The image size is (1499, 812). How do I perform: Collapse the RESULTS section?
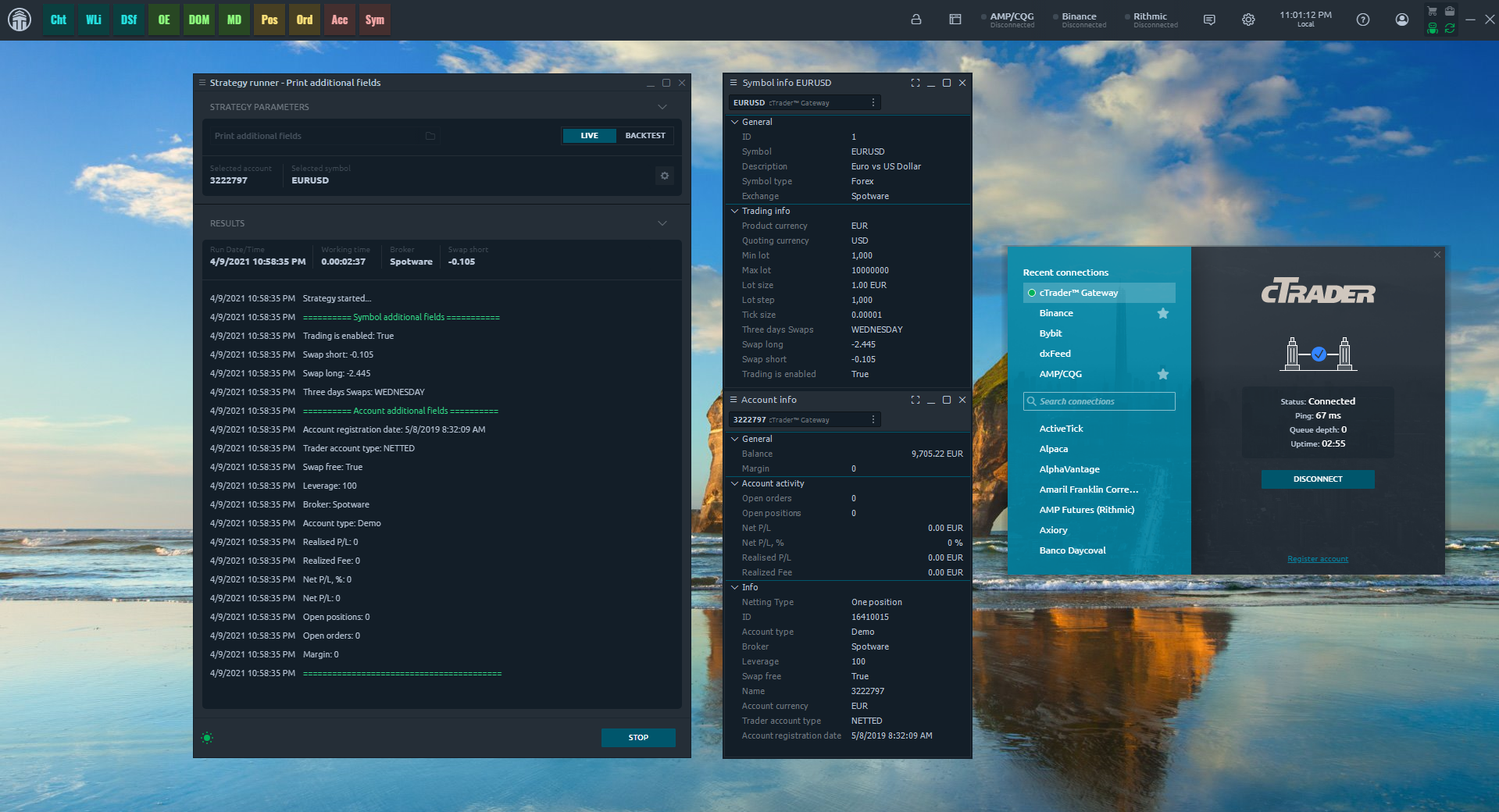click(662, 223)
